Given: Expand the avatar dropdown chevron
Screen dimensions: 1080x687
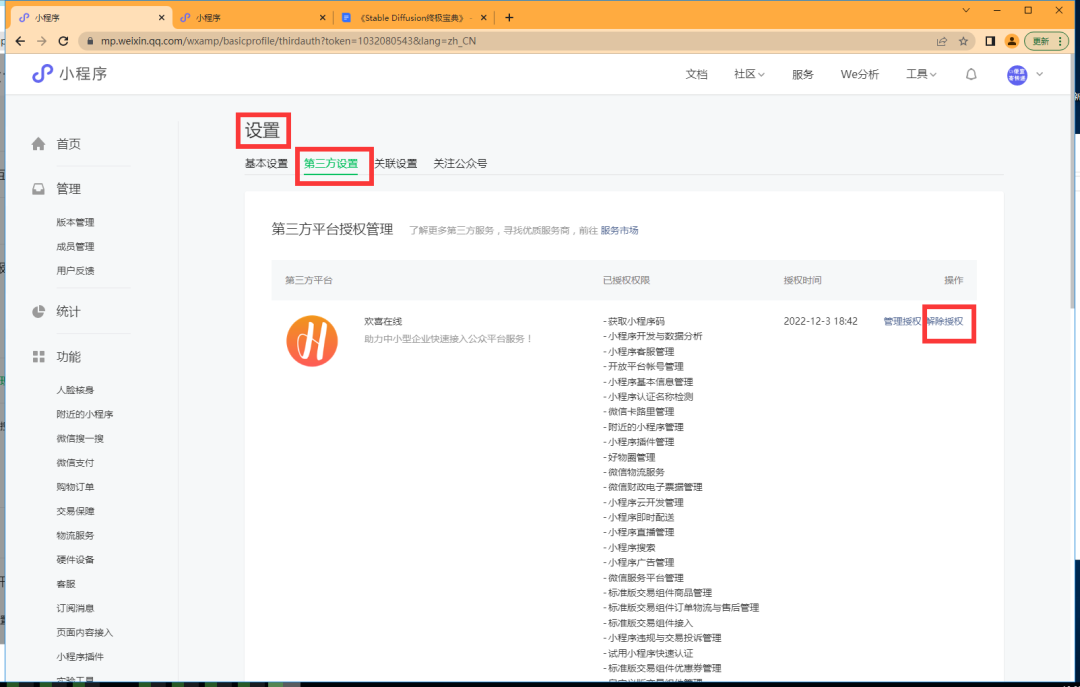Looking at the screenshot, I should [1040, 73].
